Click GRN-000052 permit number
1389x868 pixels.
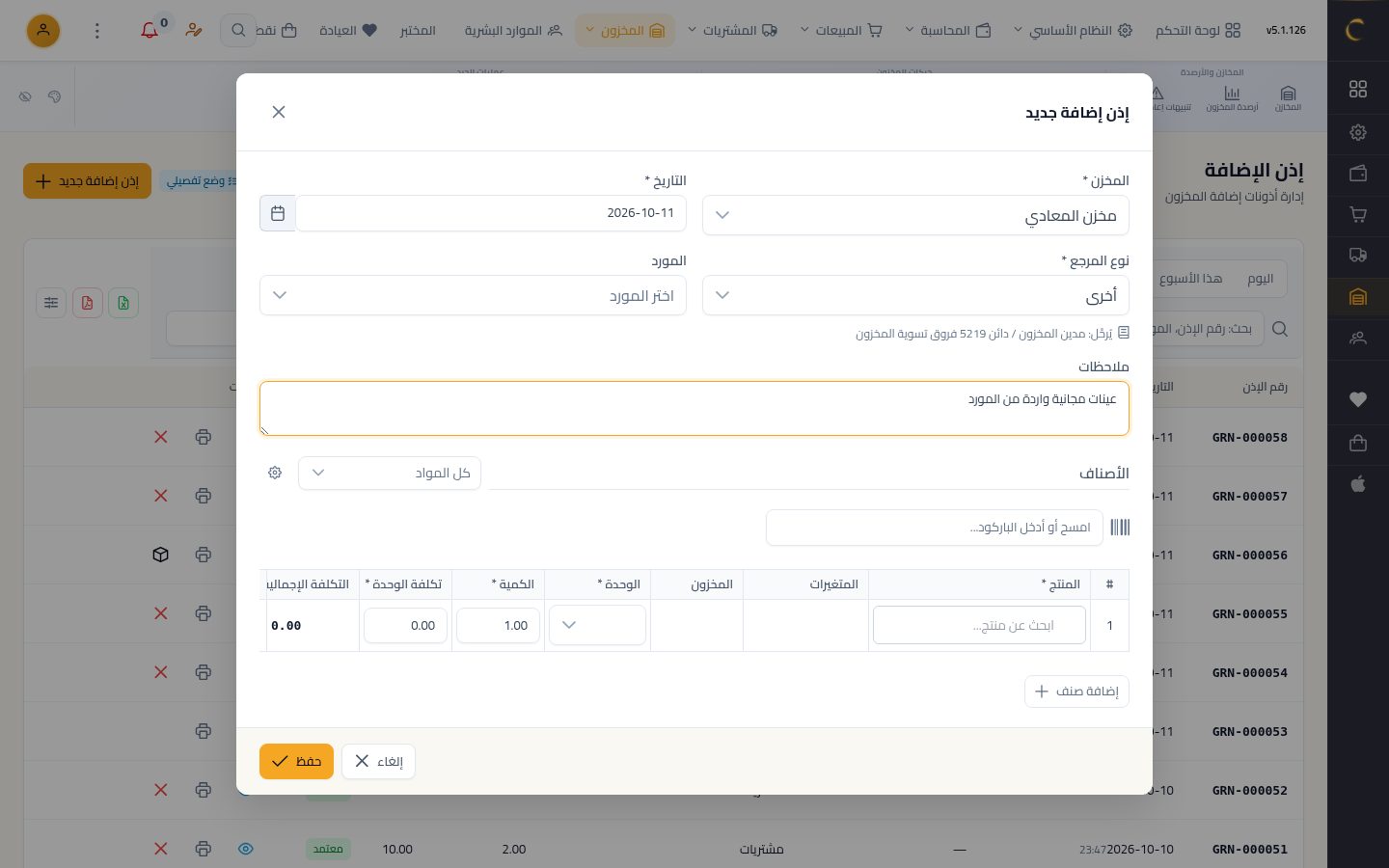coord(1249,790)
